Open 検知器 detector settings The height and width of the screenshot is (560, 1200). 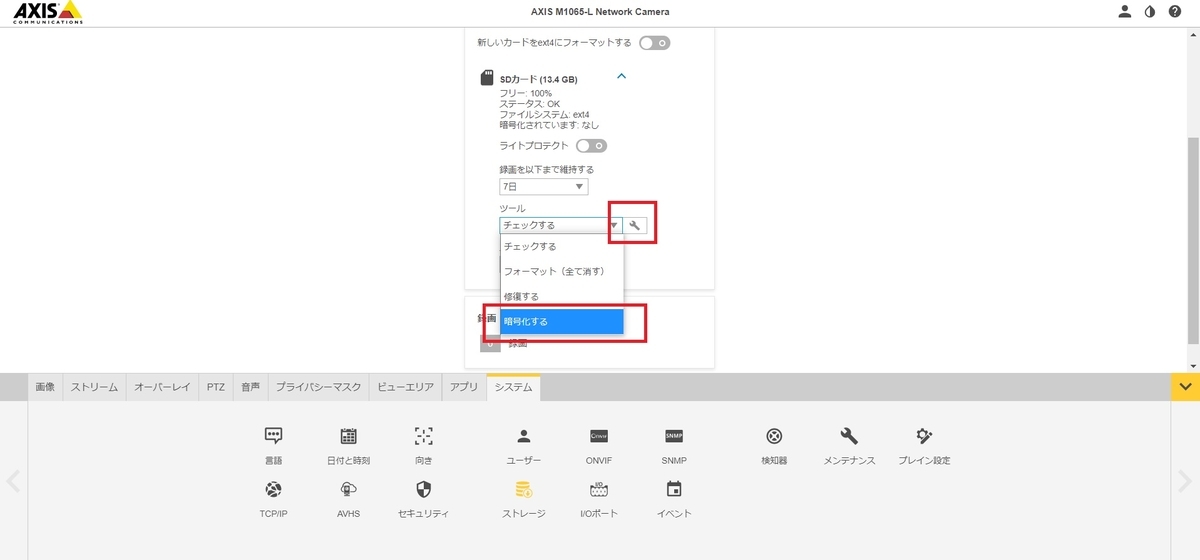click(774, 446)
